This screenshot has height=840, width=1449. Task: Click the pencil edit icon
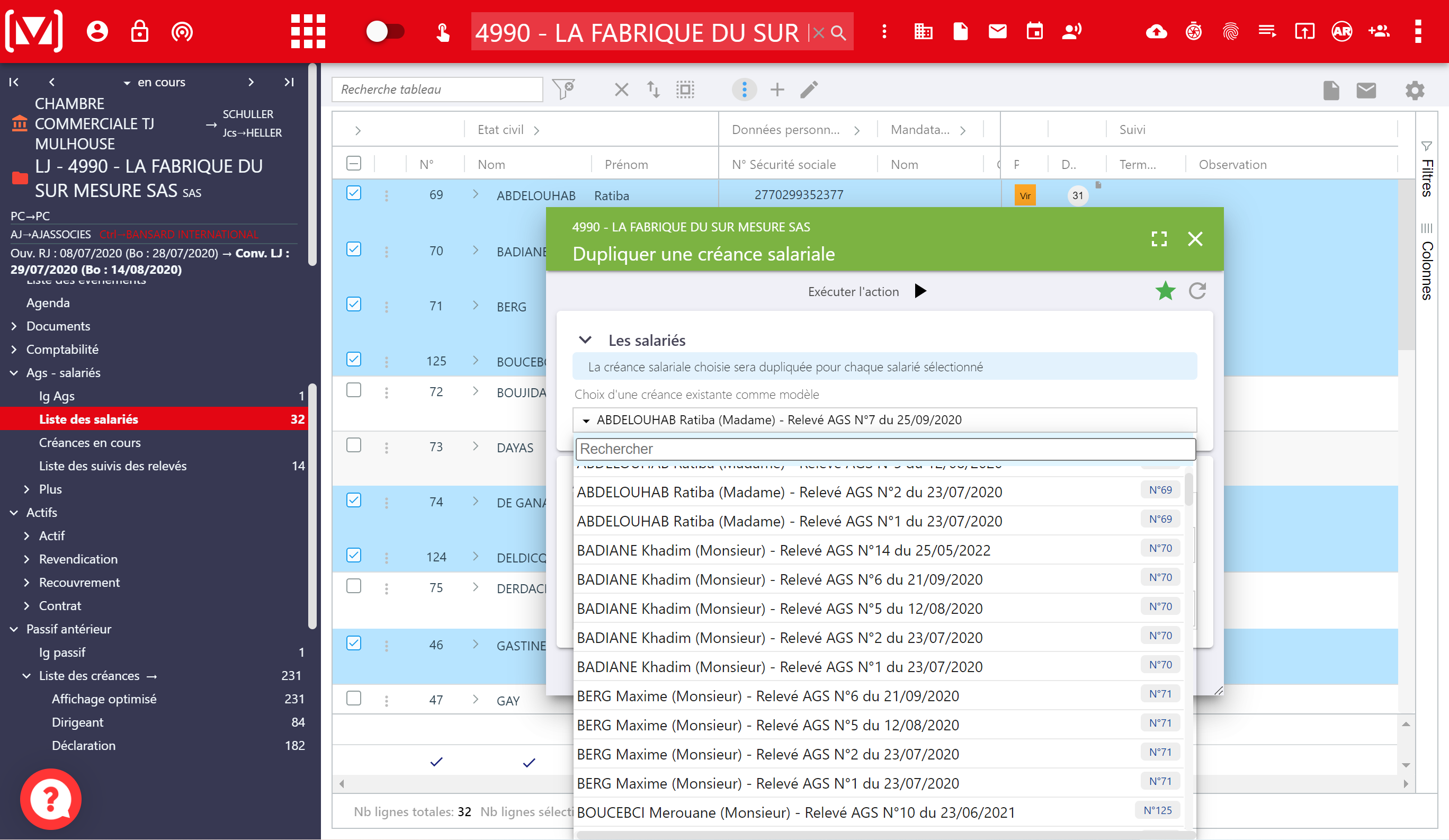click(x=809, y=89)
